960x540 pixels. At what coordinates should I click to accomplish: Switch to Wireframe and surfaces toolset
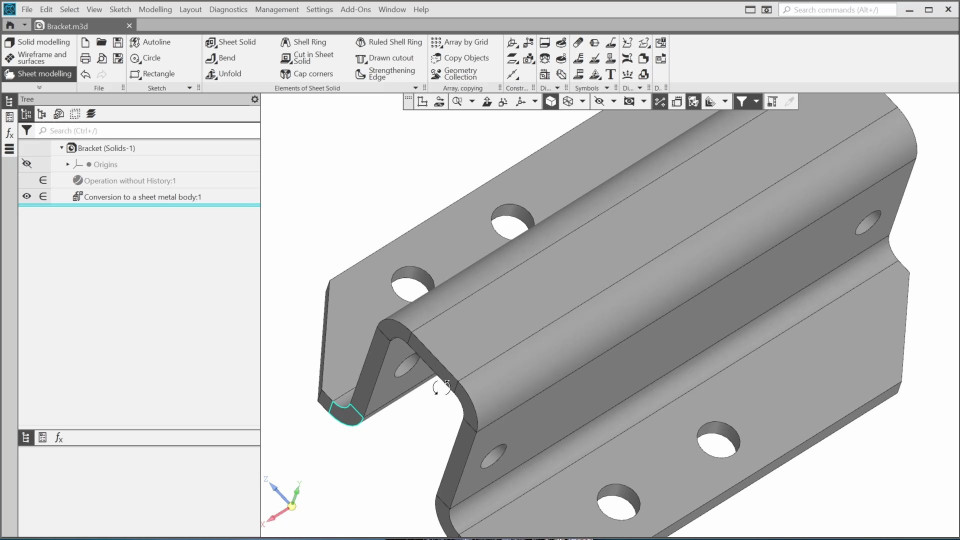tap(38, 58)
